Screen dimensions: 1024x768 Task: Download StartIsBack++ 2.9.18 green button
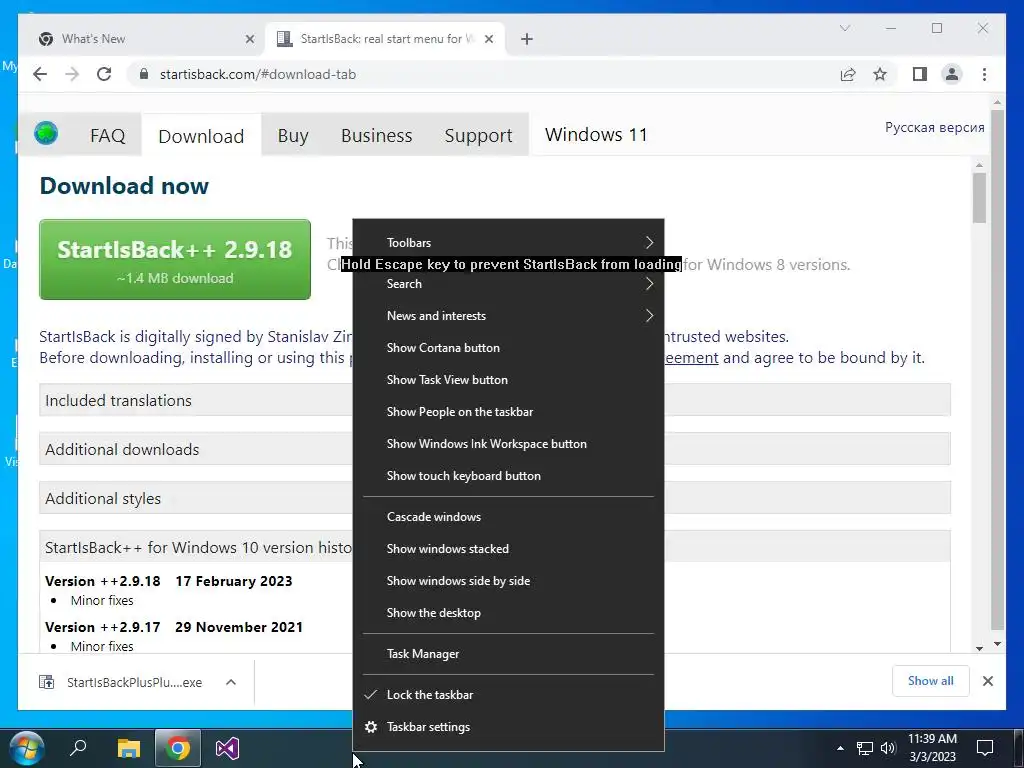click(x=175, y=260)
